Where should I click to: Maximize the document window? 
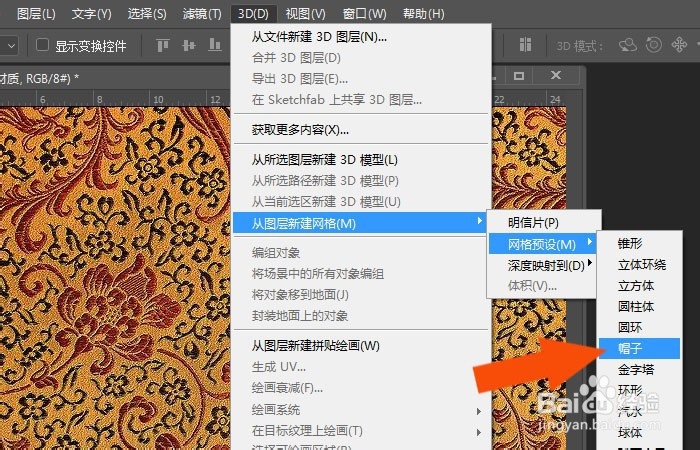tap(519, 76)
